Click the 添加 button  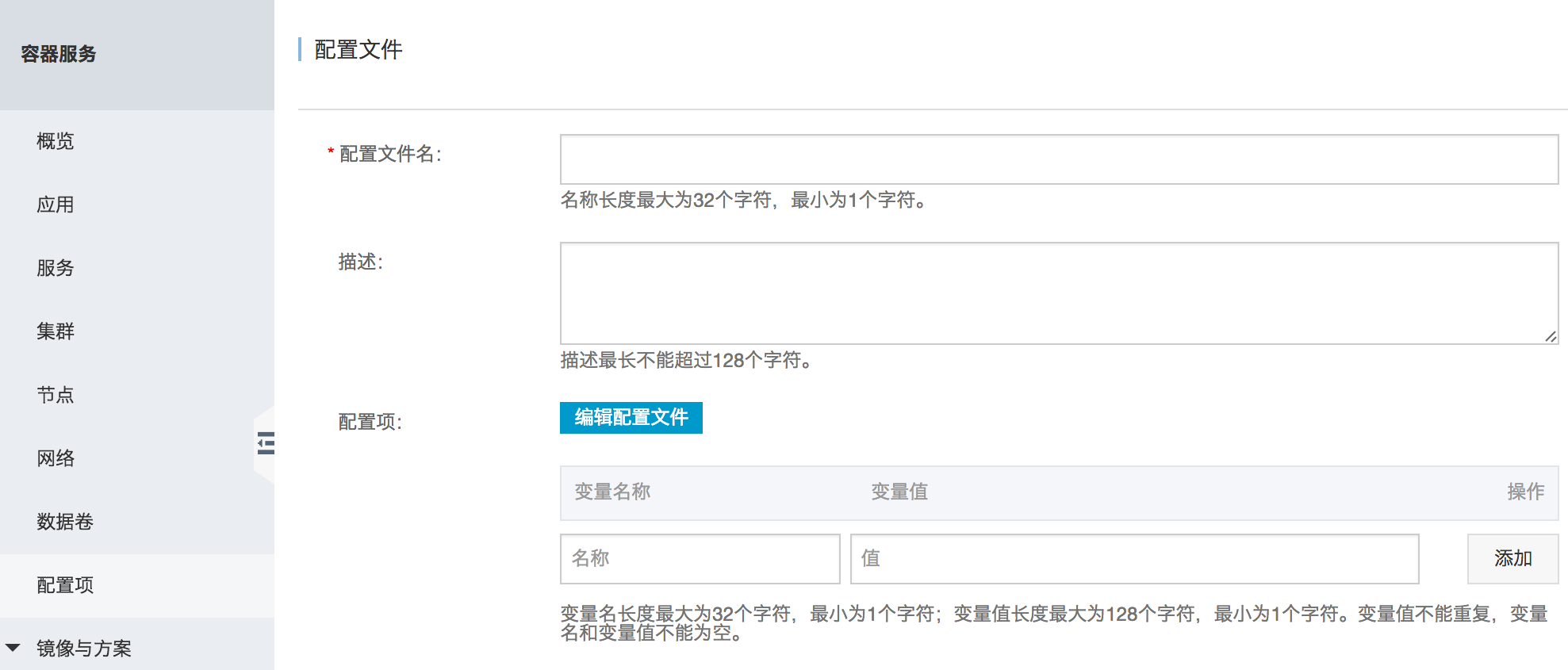1512,559
